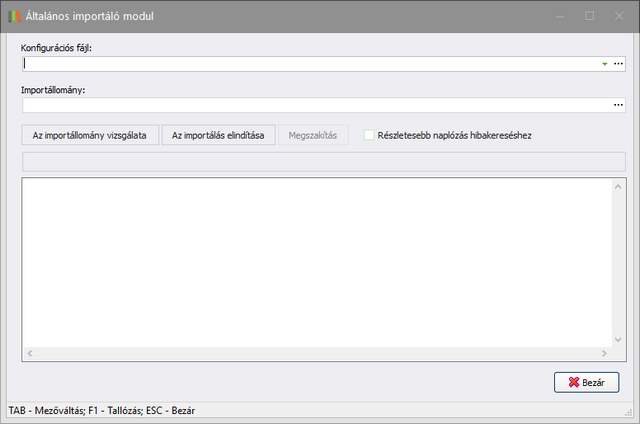Click log area's scroll right arrow
Screen dimensions: 640x424
[604, 354]
